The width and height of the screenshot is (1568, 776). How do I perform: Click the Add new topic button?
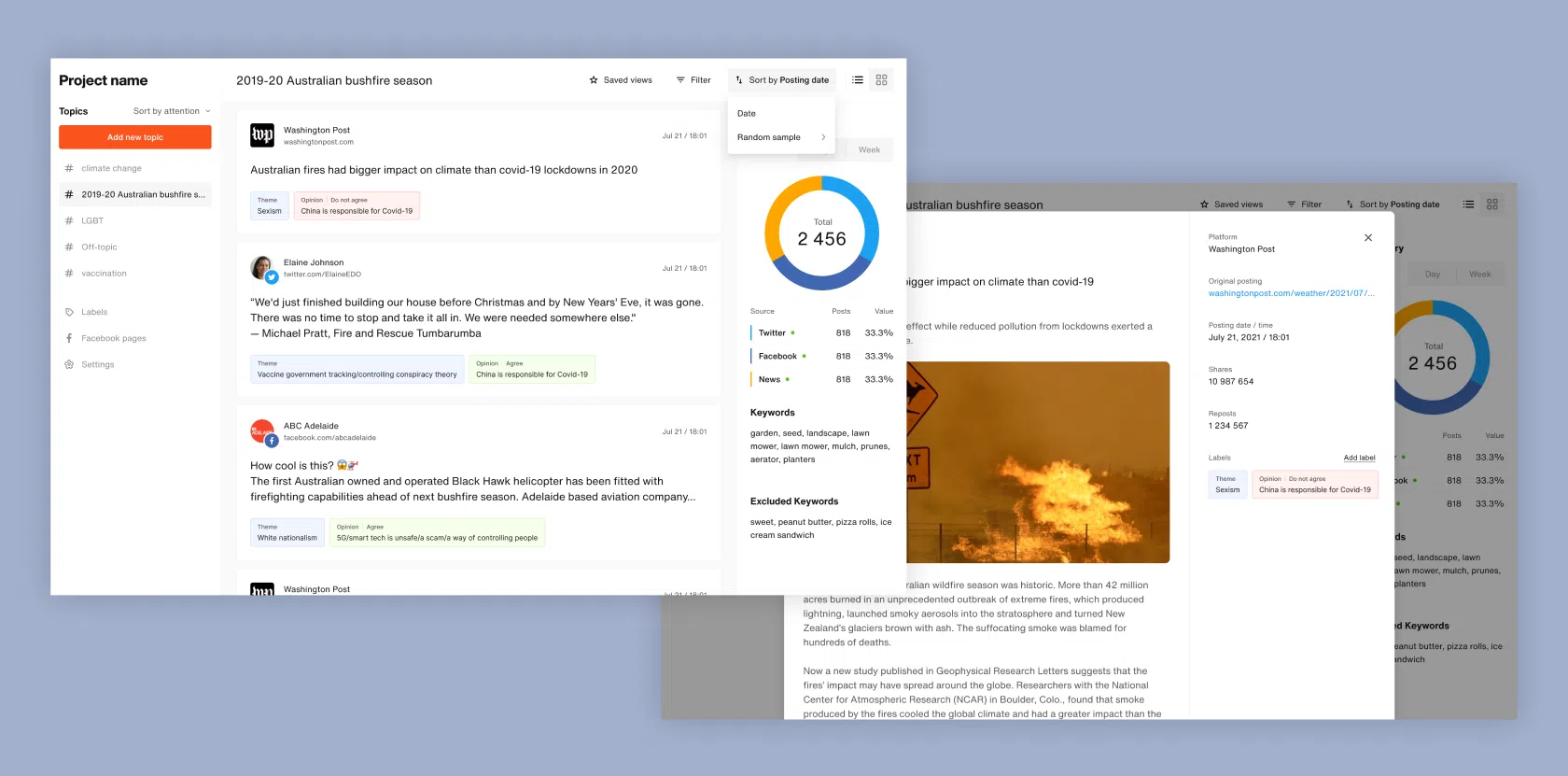pyautogui.click(x=135, y=137)
